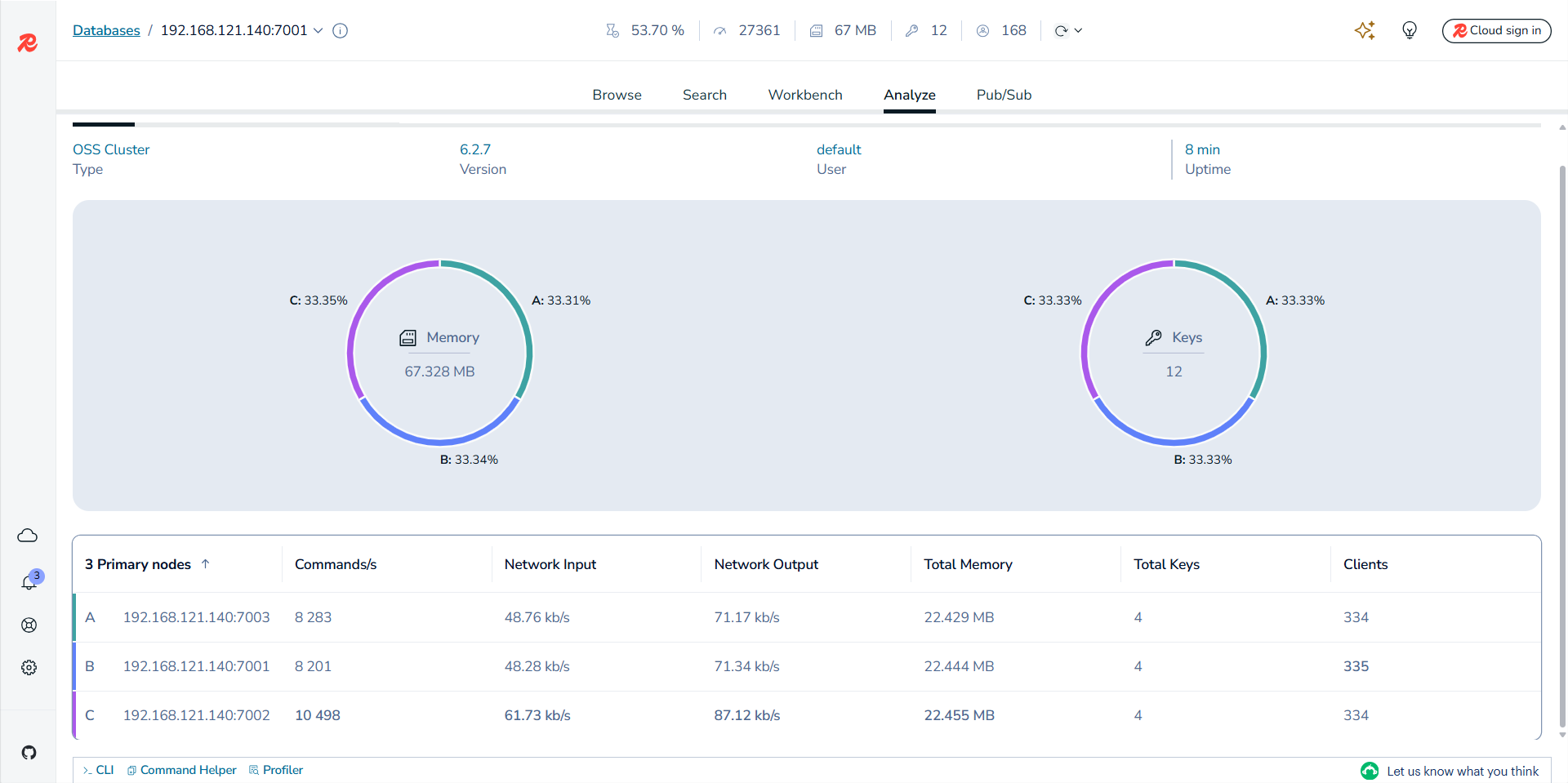This screenshot has width=1568, height=783.
Task: Click the 10 498 commands value
Action: (318, 715)
